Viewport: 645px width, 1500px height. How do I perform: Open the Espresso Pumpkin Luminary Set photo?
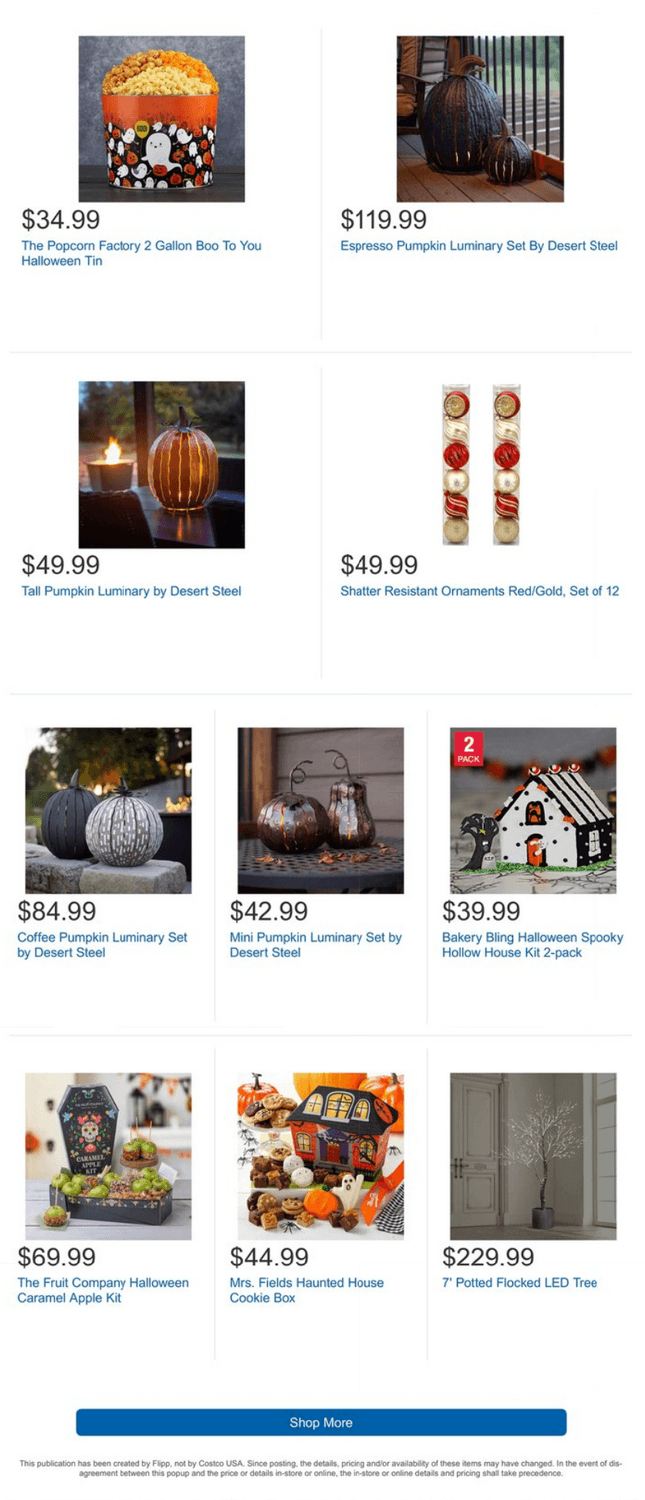pyautogui.click(x=480, y=119)
